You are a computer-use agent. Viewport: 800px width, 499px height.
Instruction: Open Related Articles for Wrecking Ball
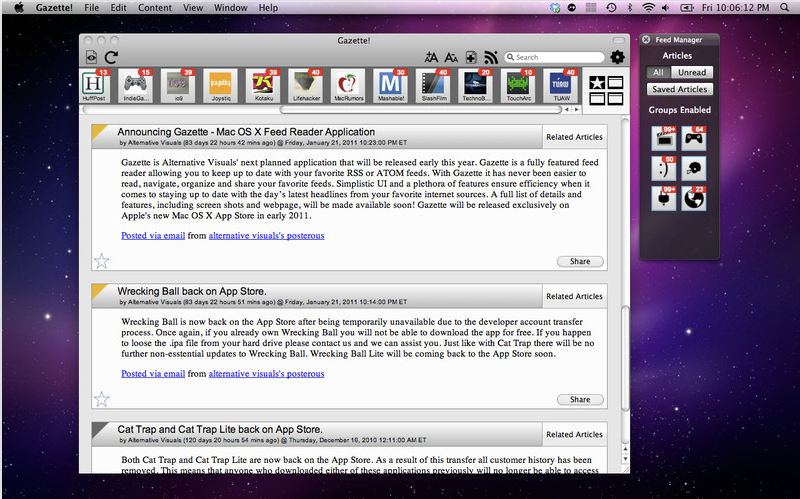tap(574, 296)
